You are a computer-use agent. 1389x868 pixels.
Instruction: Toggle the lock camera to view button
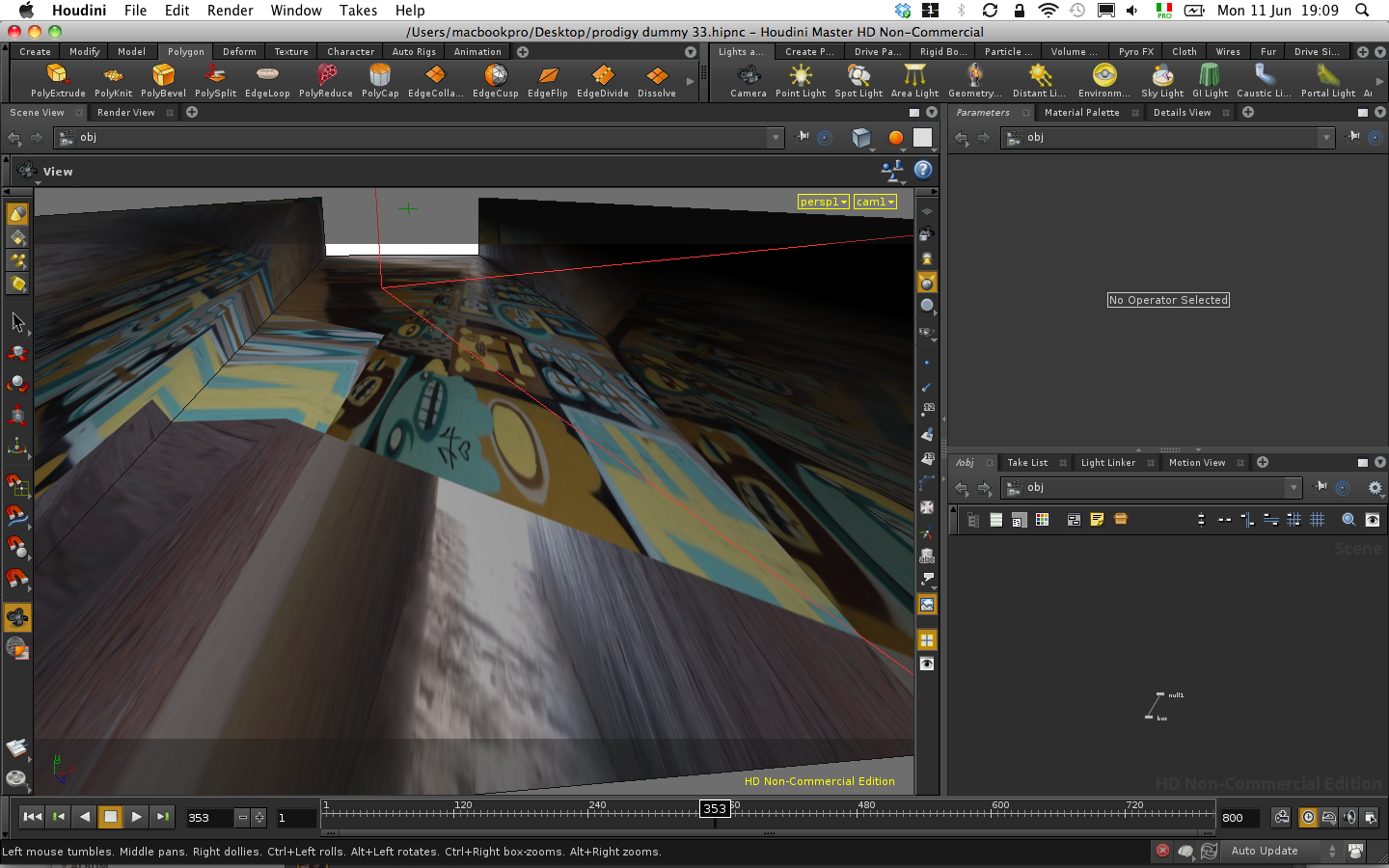[x=927, y=233]
